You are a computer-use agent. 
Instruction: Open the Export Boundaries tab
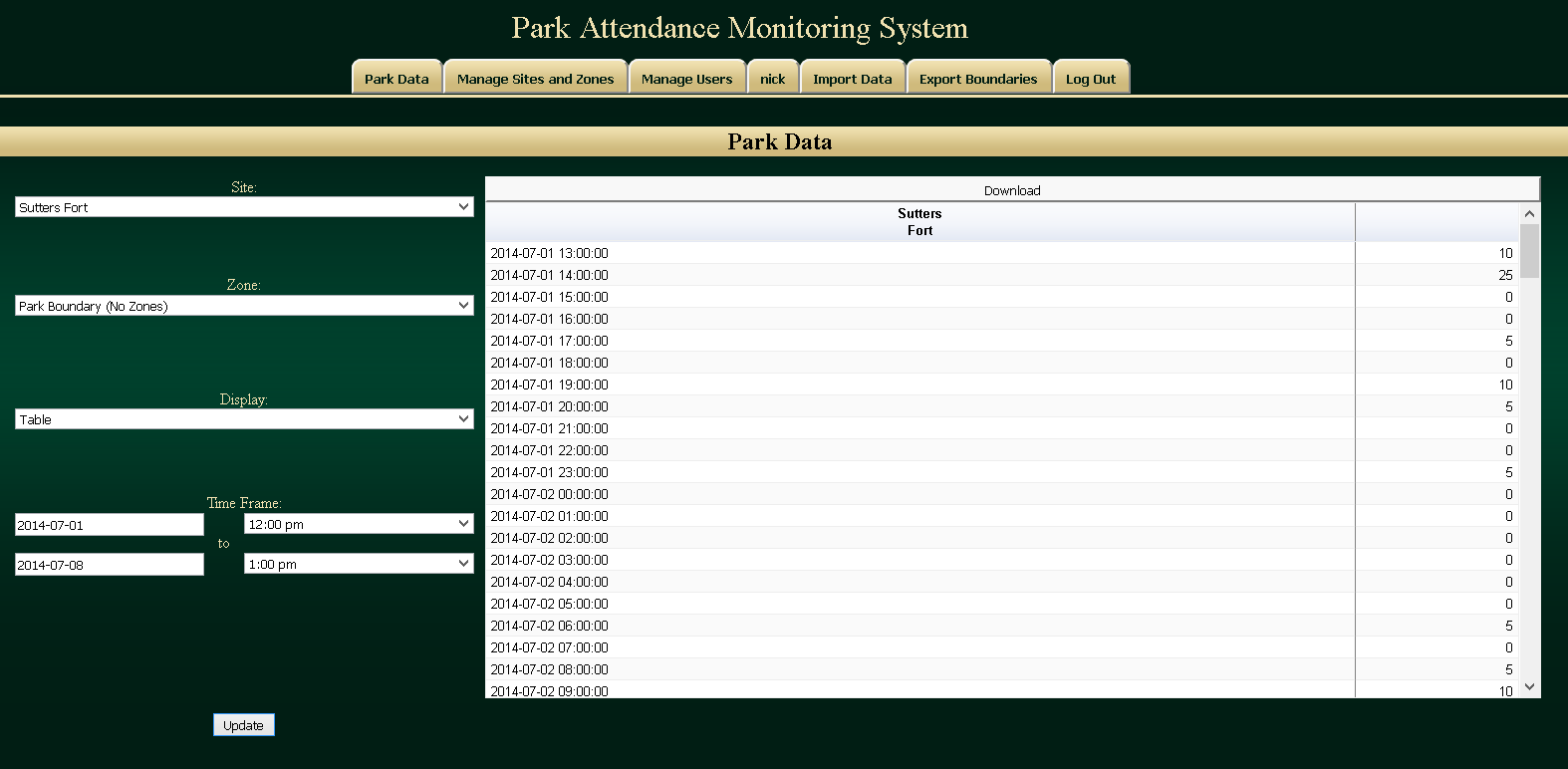tap(978, 78)
